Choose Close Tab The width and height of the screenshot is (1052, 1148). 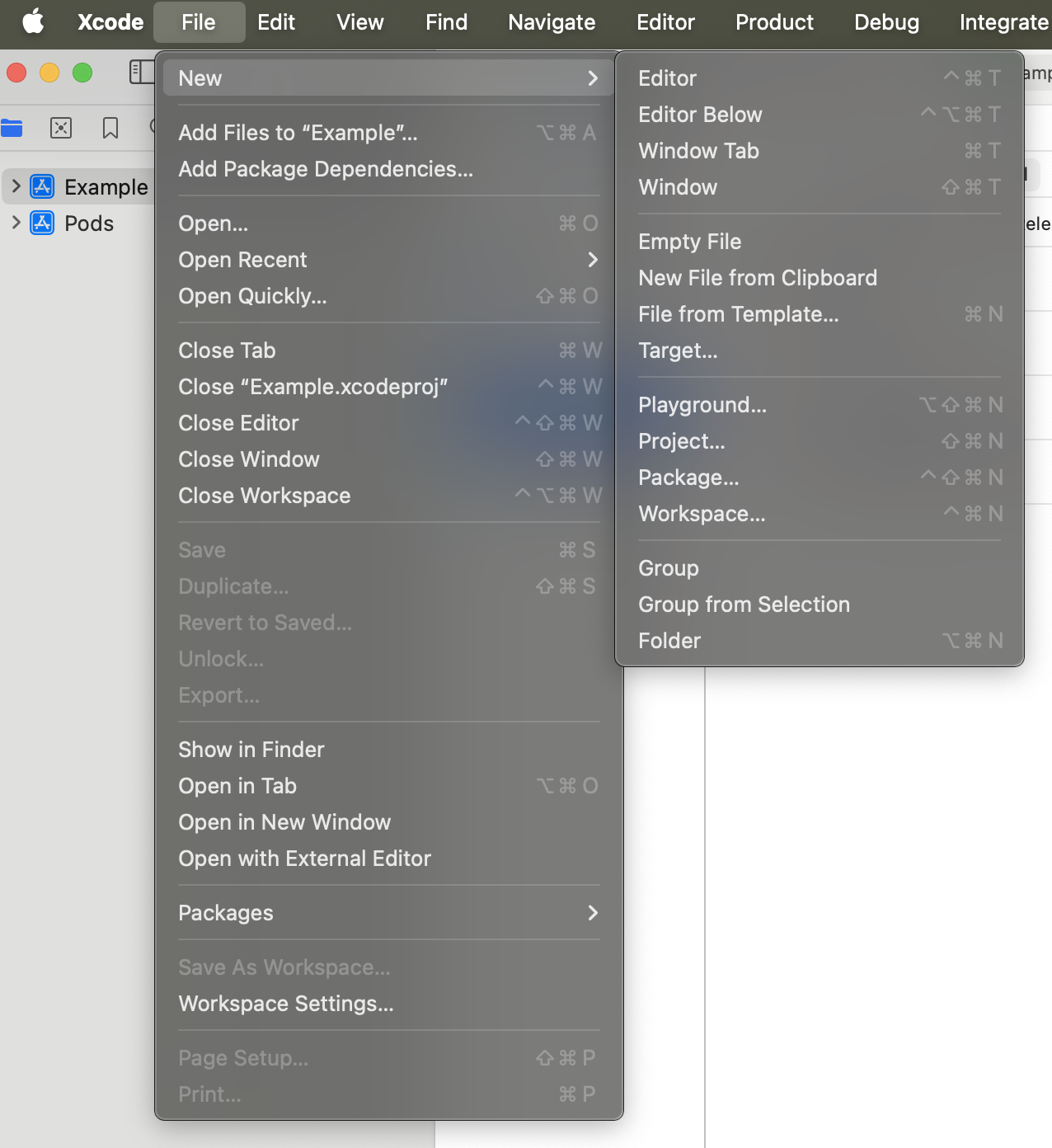point(388,351)
